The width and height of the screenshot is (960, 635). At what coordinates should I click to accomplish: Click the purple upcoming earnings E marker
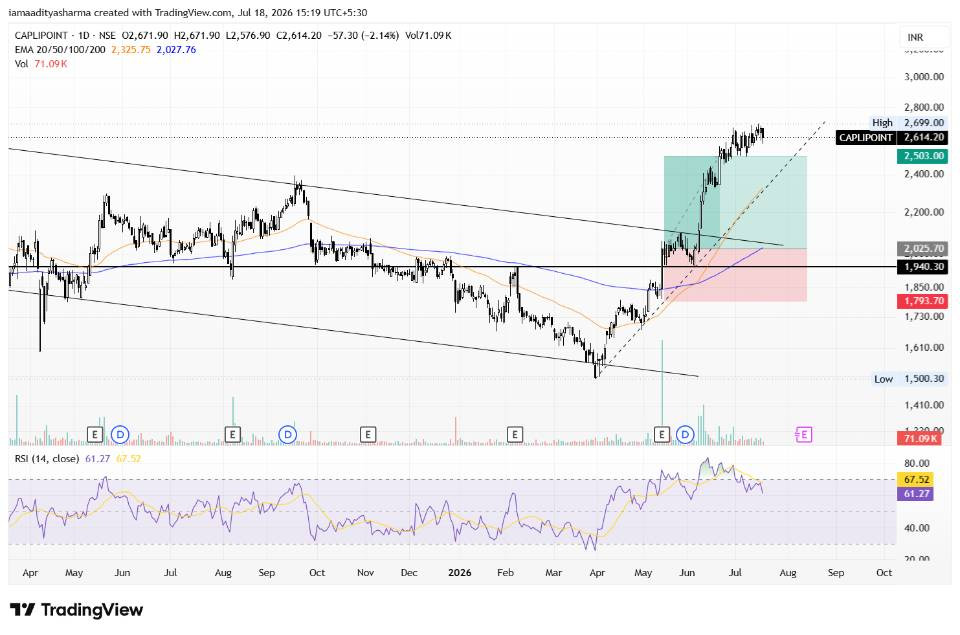[803, 435]
